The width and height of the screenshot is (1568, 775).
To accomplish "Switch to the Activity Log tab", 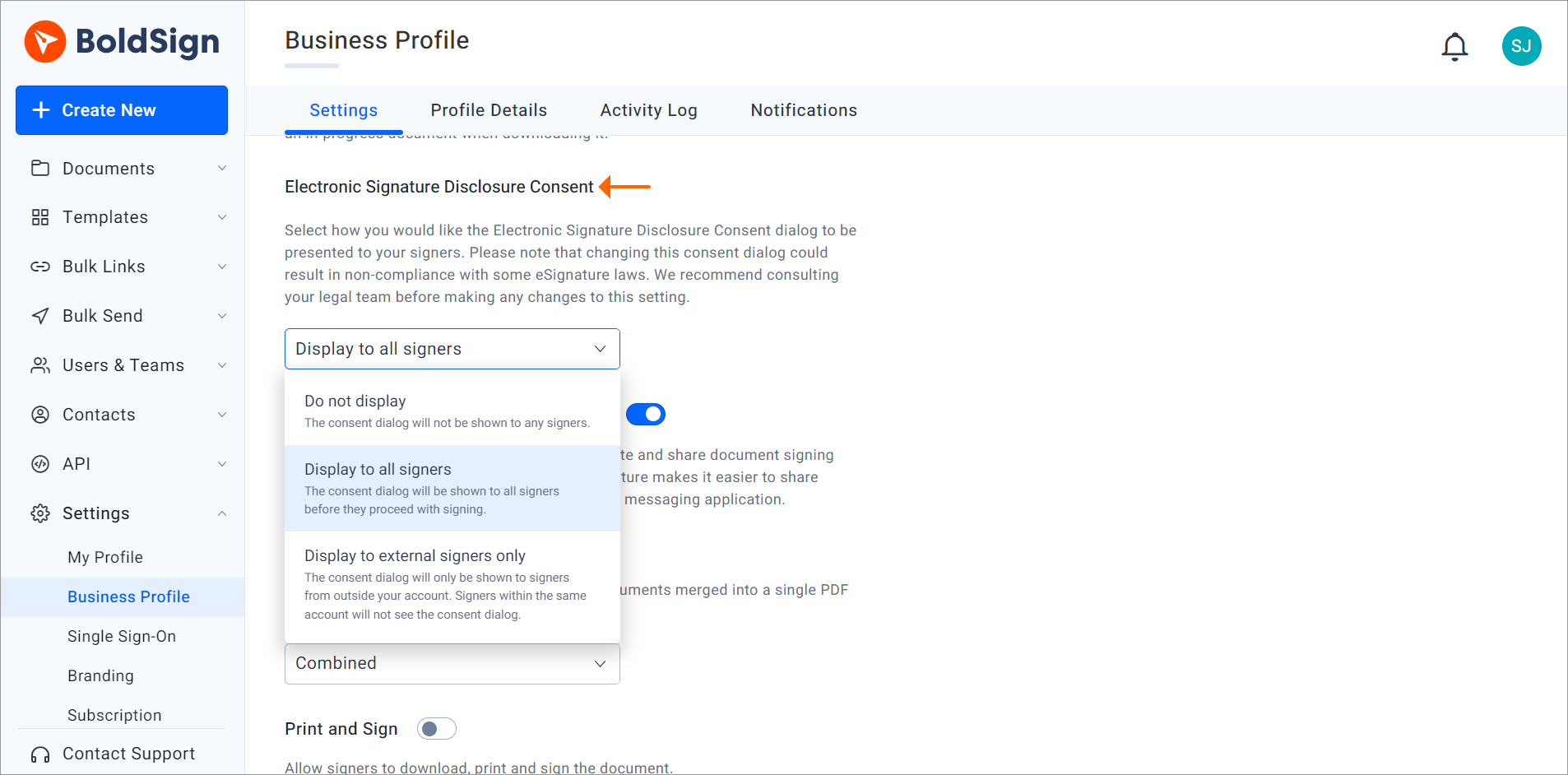I will tap(648, 110).
